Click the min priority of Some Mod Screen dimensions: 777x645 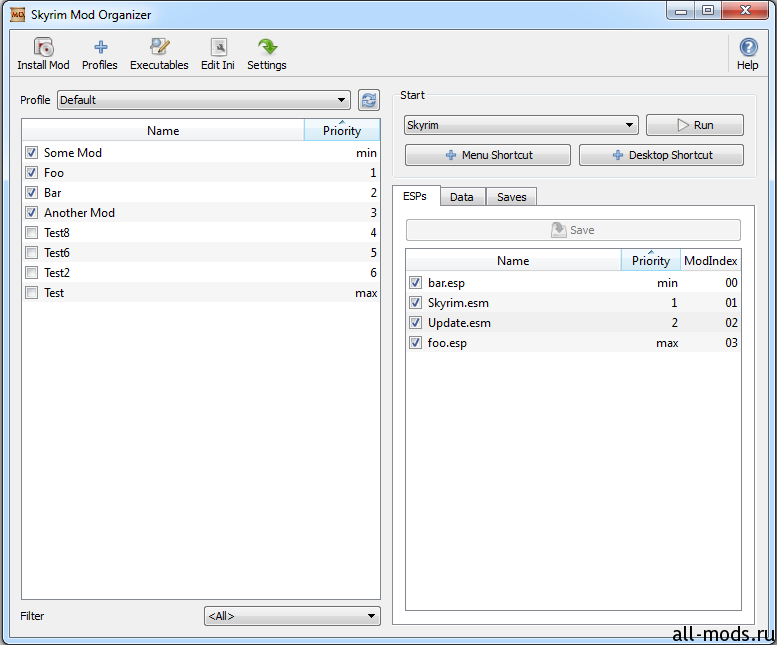click(x=366, y=153)
